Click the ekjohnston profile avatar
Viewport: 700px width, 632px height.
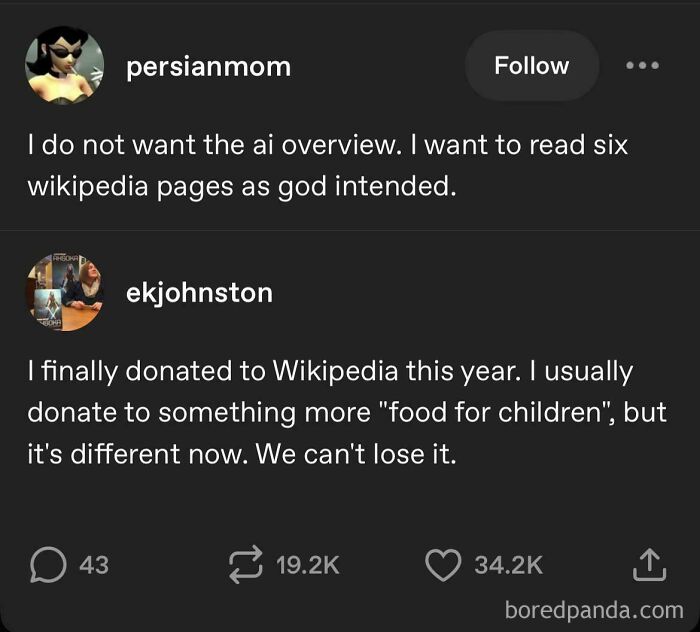pos(64,292)
